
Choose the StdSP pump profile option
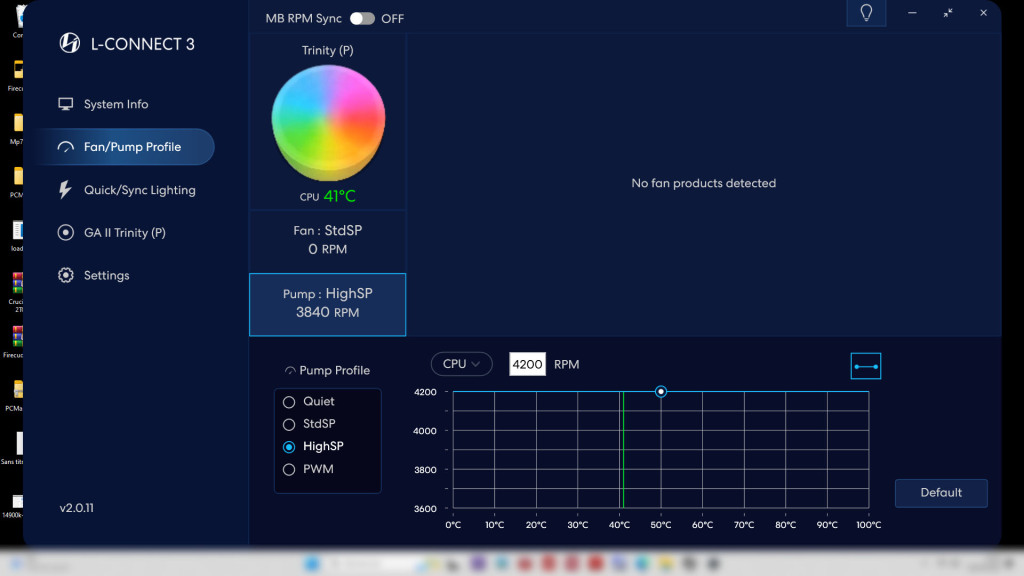pos(290,424)
